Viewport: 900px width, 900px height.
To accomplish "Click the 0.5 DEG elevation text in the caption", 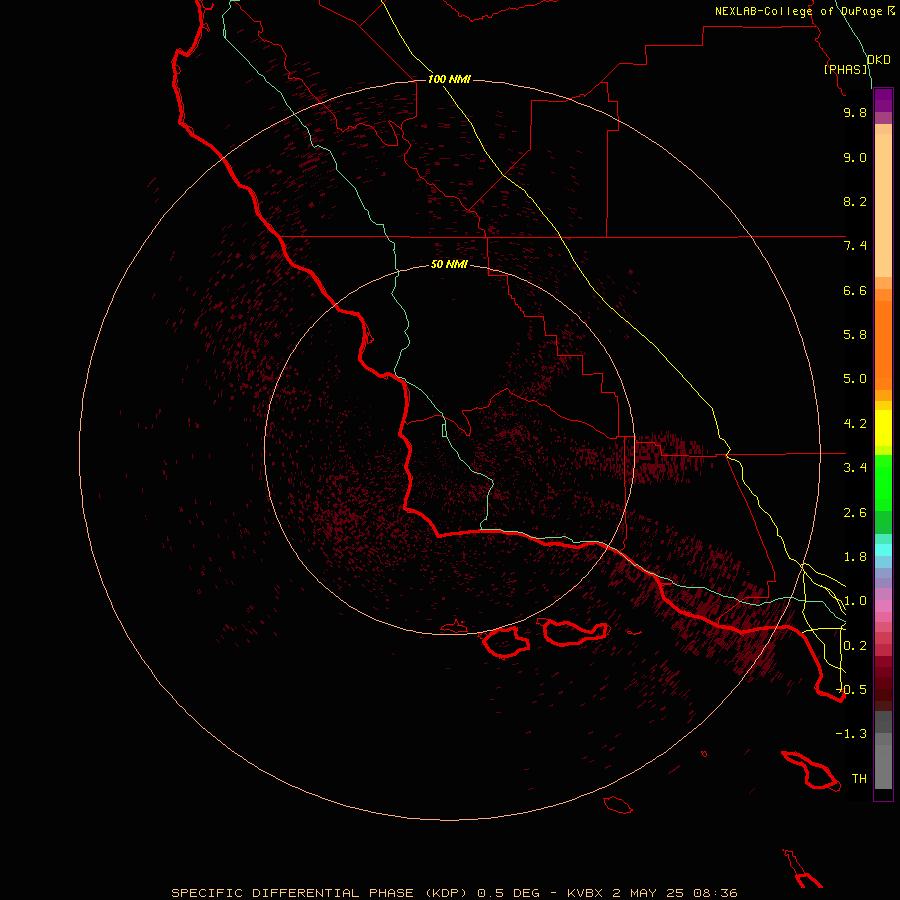I will click(x=509, y=893).
